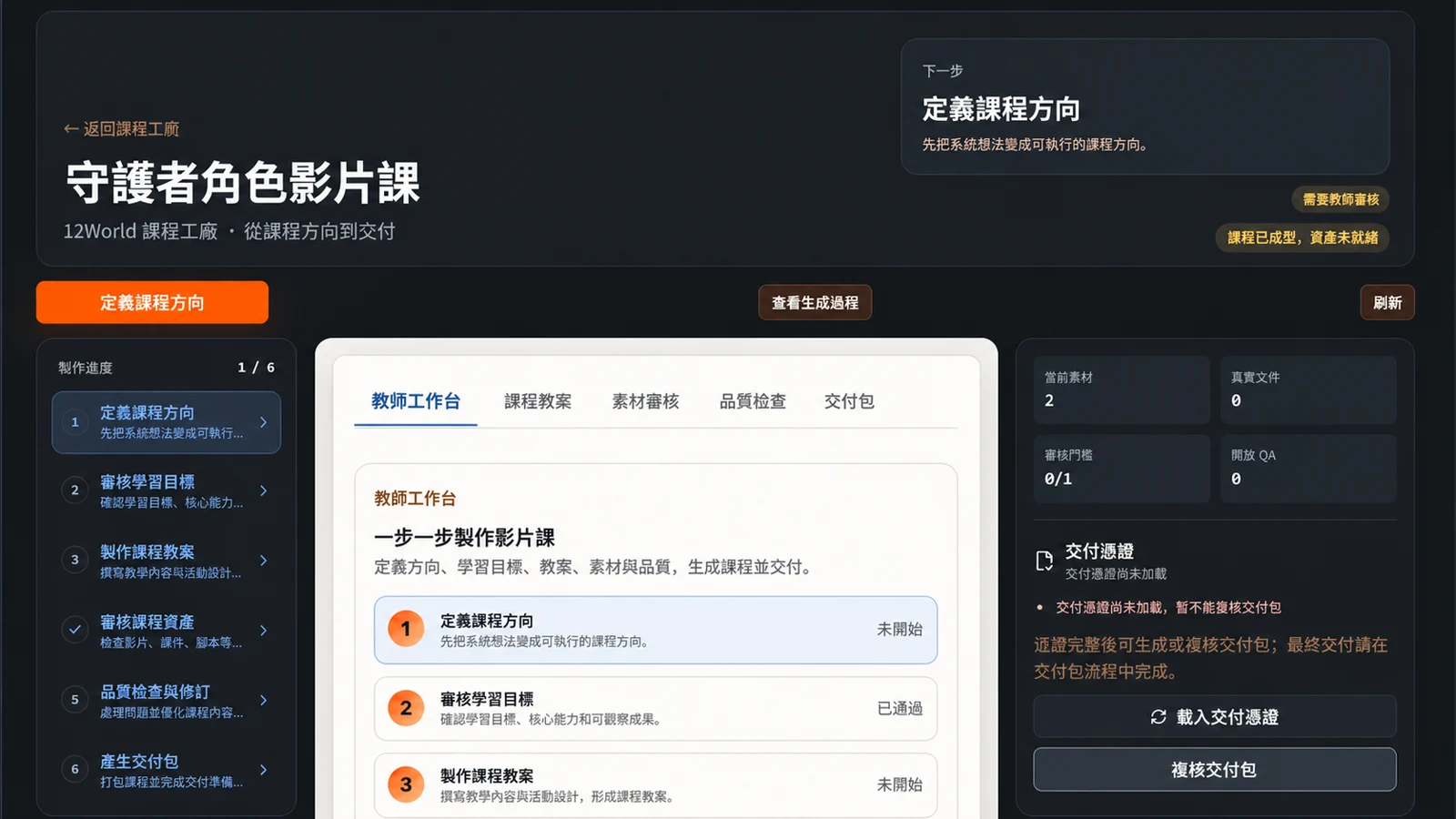Click step number 3 circle in sidebar

75,560
